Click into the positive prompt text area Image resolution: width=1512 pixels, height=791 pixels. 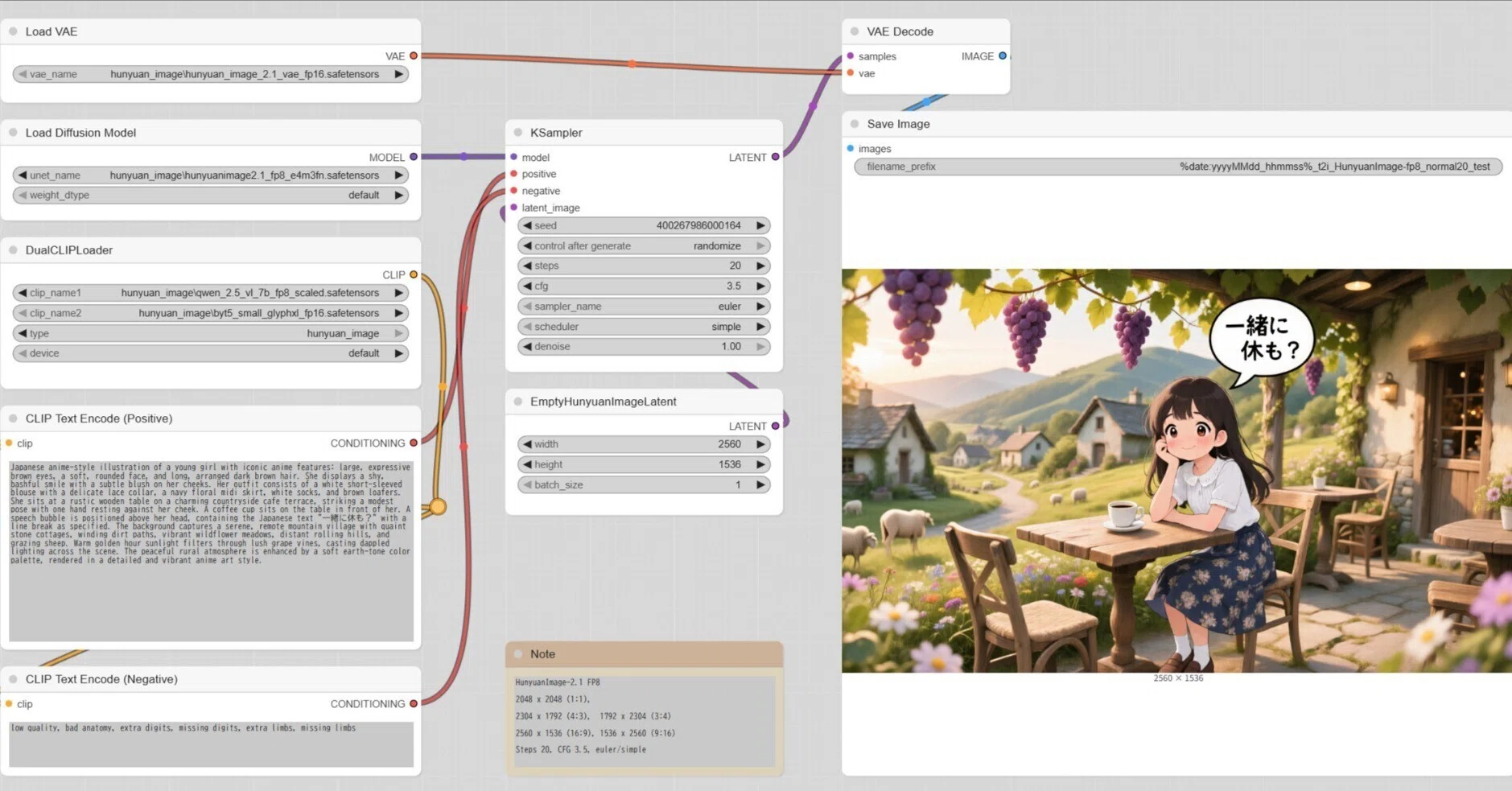[211, 551]
